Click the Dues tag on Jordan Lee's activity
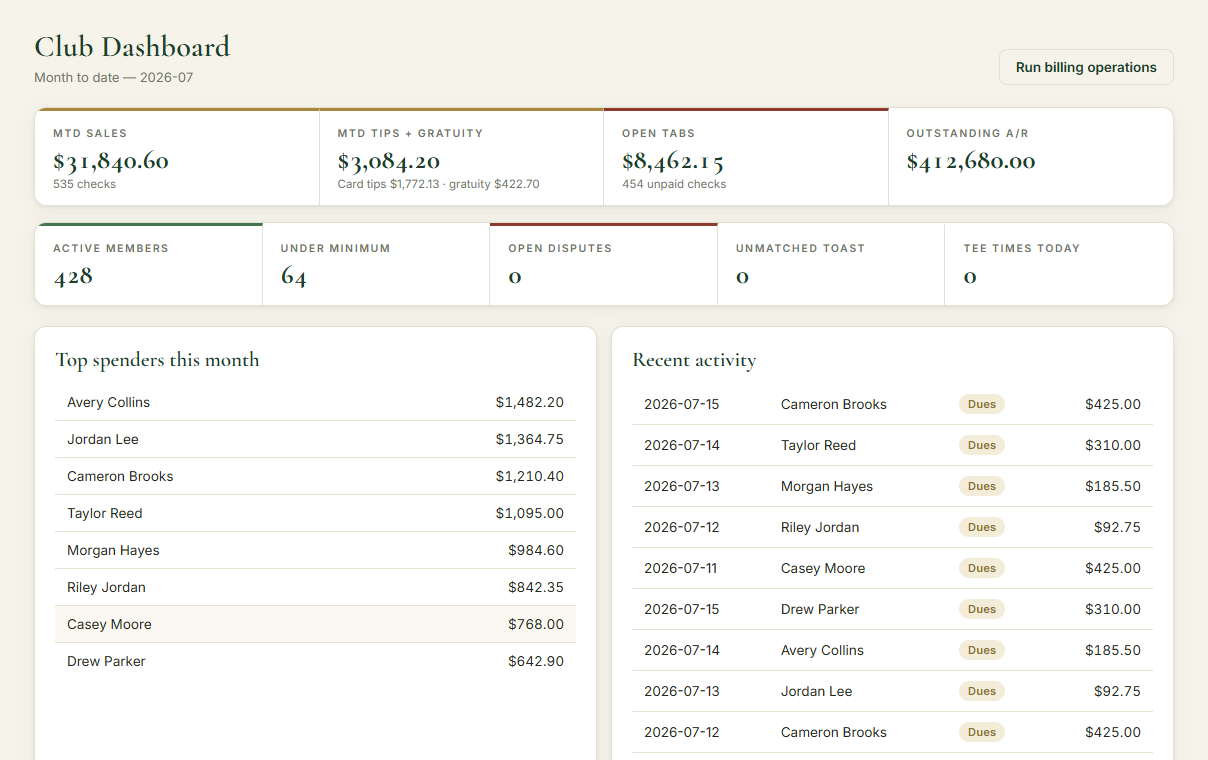The height and width of the screenshot is (760, 1208). [982, 691]
